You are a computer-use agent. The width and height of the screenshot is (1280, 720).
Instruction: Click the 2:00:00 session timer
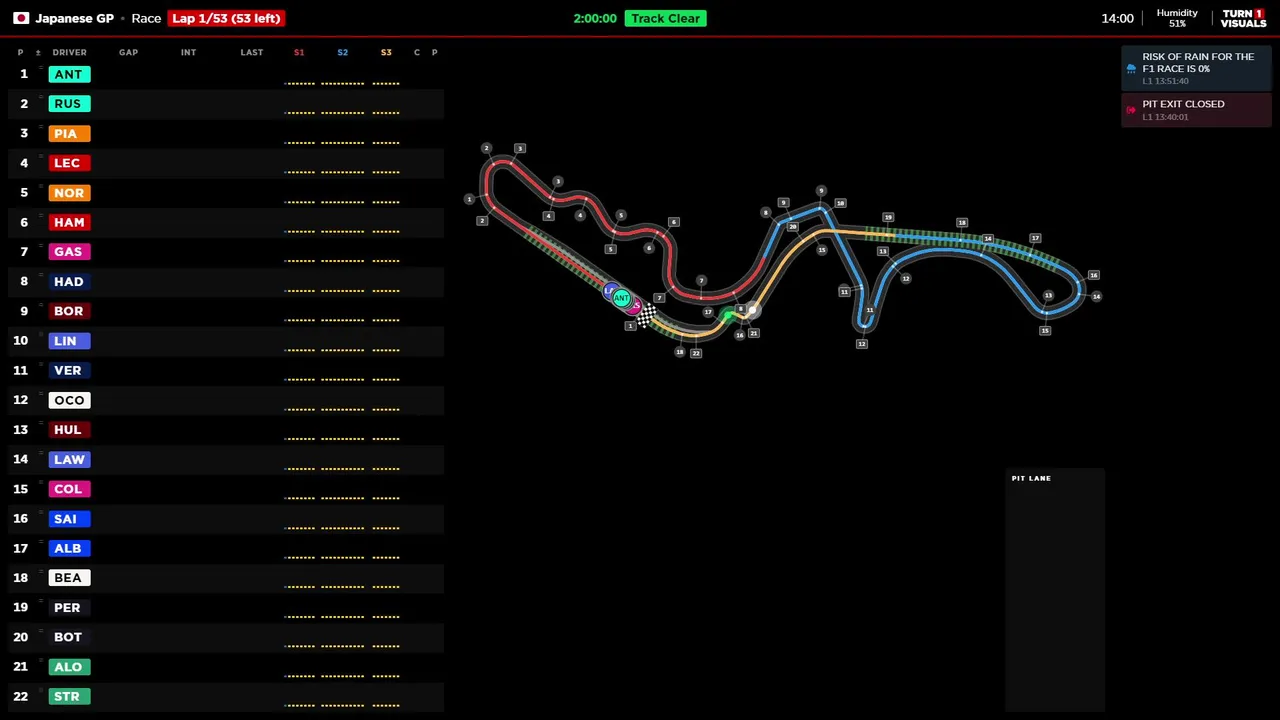click(x=595, y=18)
